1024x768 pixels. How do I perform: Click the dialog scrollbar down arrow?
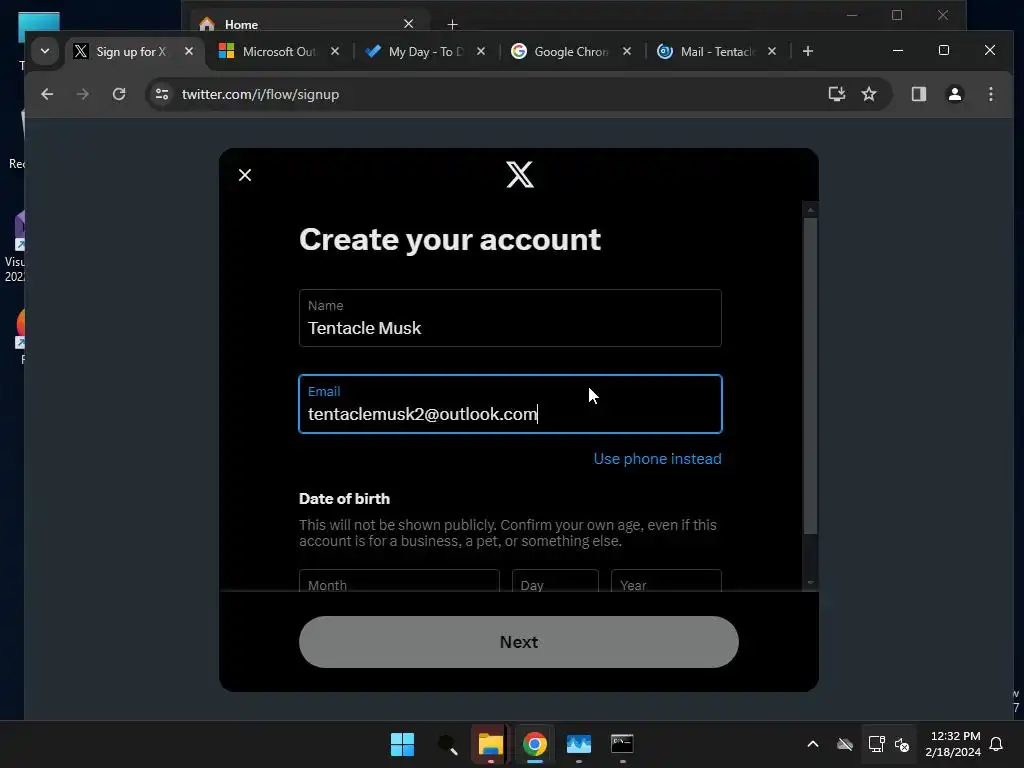810,583
